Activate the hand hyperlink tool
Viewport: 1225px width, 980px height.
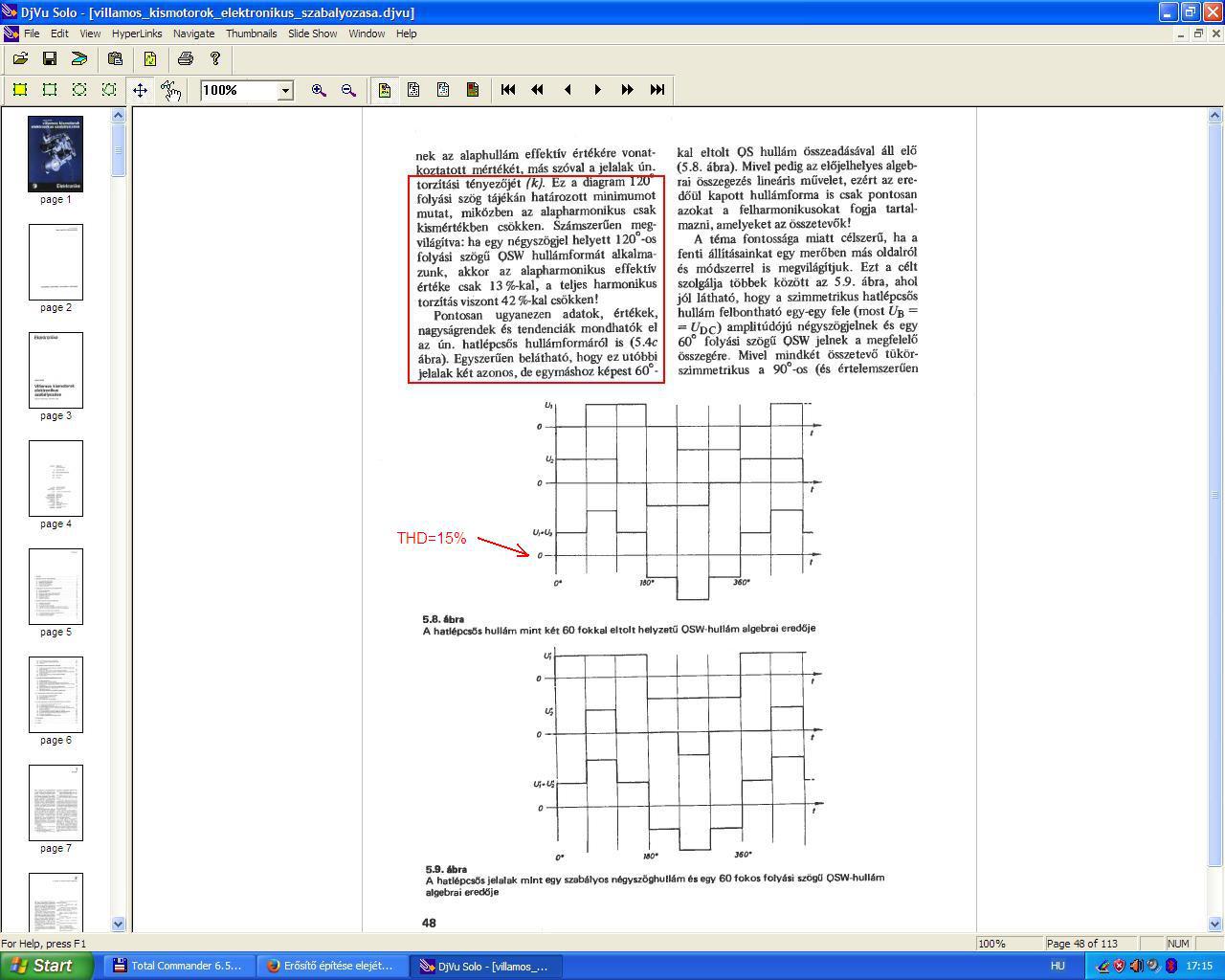tap(170, 90)
